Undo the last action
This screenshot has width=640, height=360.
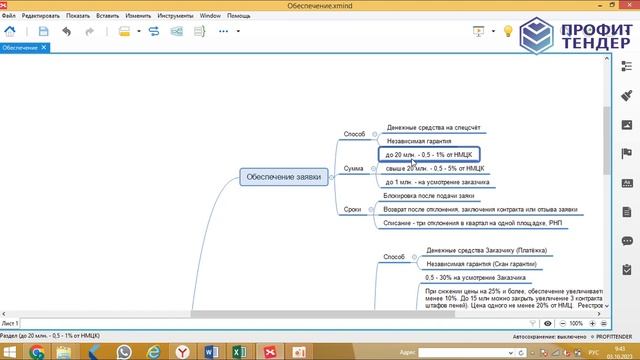coord(67,31)
